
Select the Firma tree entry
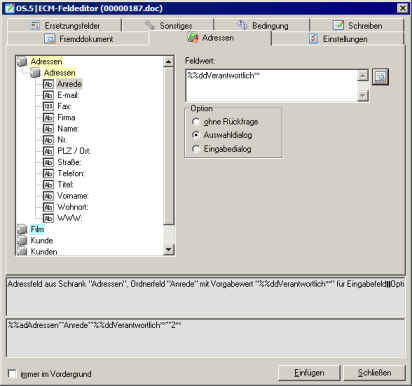point(66,118)
